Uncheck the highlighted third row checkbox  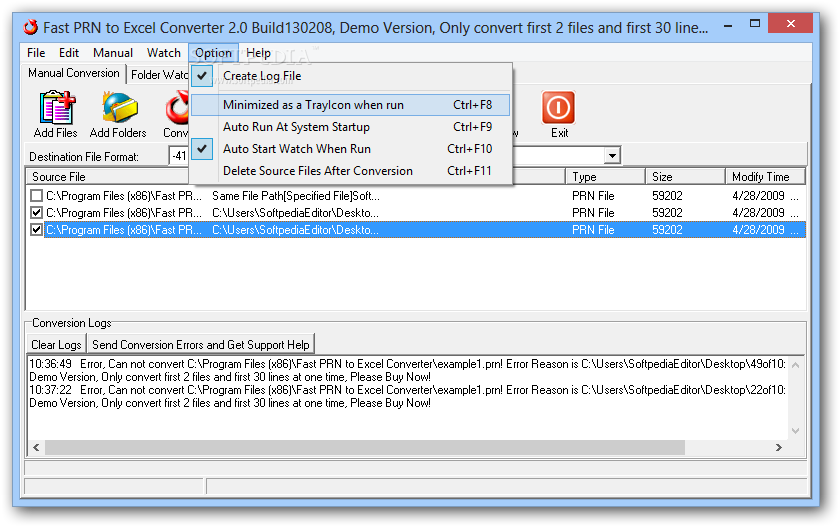tap(36, 230)
